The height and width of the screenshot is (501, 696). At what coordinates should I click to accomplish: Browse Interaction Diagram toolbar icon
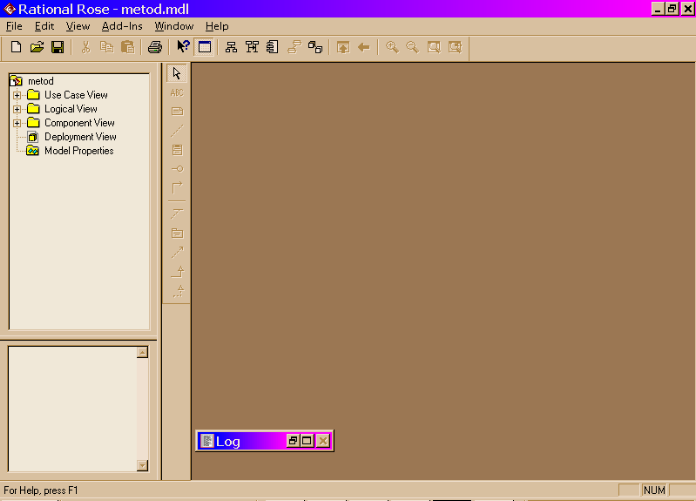(252, 47)
